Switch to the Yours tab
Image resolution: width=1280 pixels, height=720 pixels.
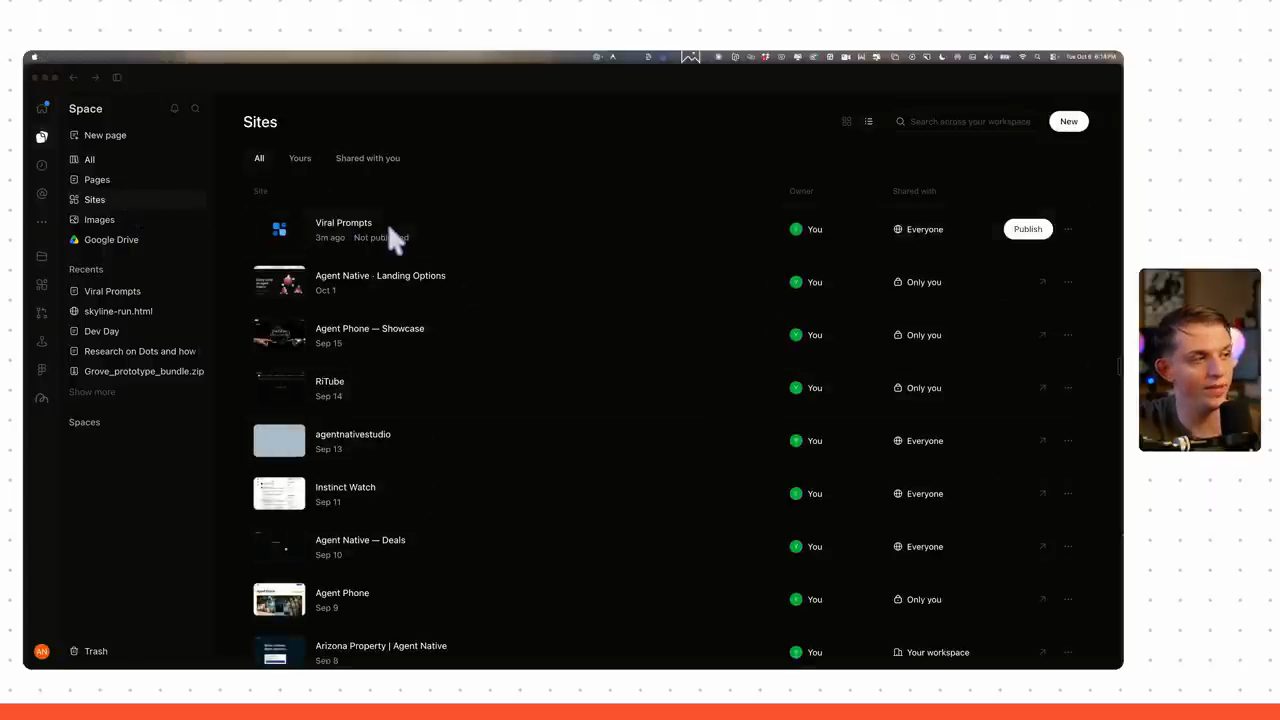[x=300, y=158]
